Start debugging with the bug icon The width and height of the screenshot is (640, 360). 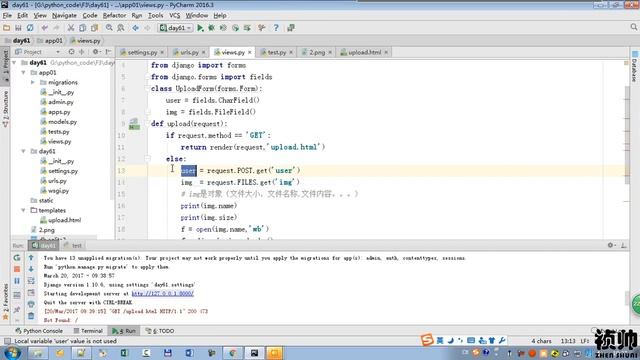pyautogui.click(x=211, y=28)
